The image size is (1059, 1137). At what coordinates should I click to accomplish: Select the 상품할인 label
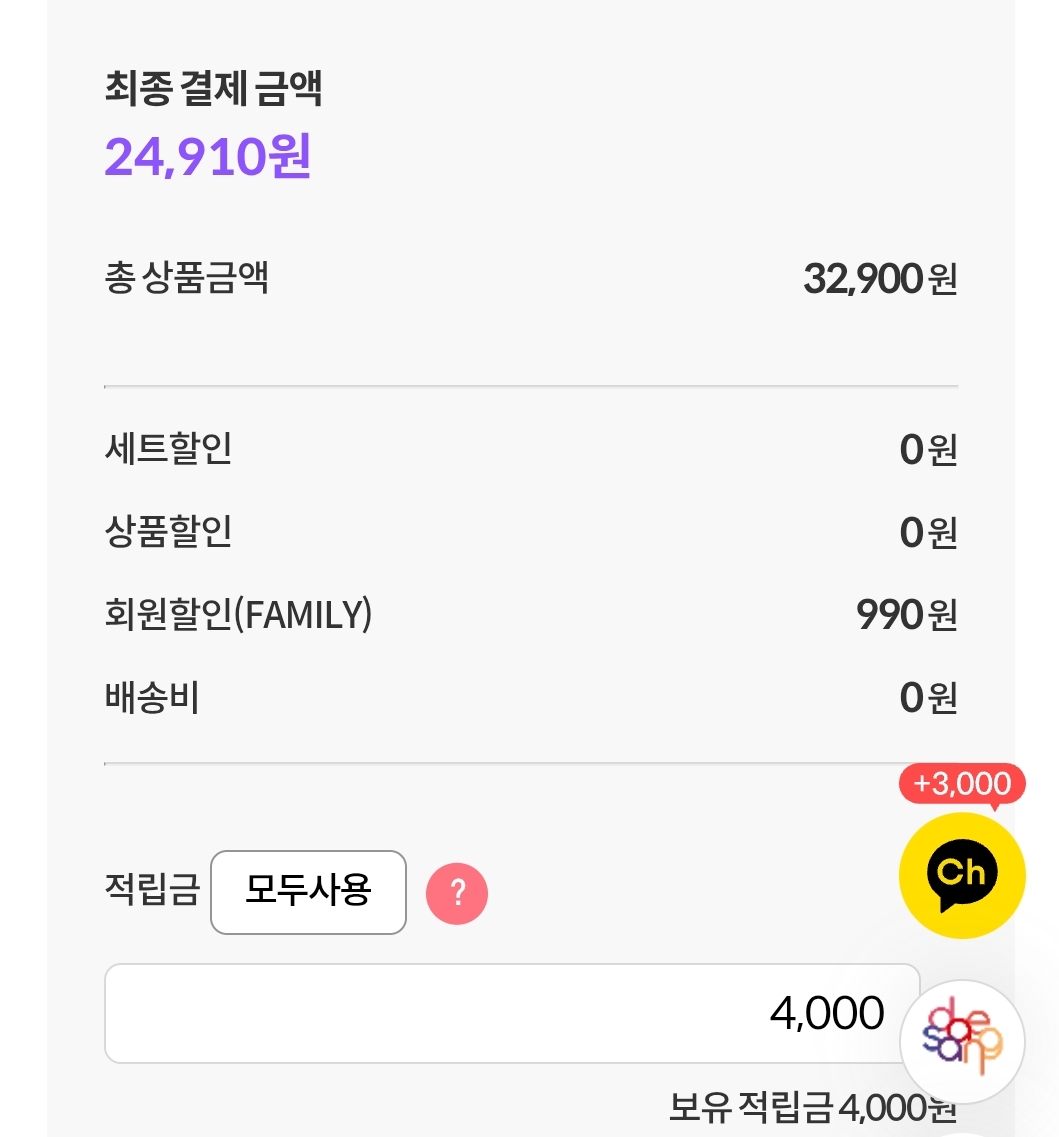click(x=168, y=532)
